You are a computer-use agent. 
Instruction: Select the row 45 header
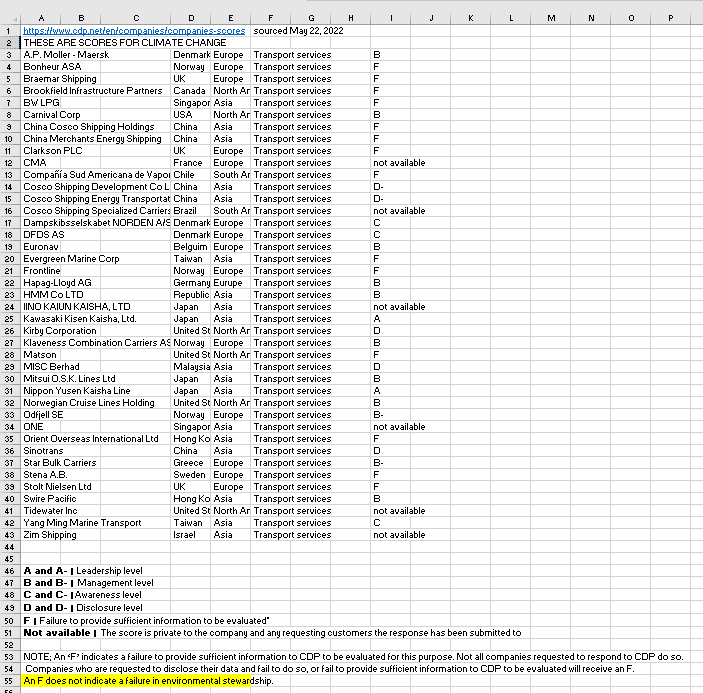pos(9,559)
